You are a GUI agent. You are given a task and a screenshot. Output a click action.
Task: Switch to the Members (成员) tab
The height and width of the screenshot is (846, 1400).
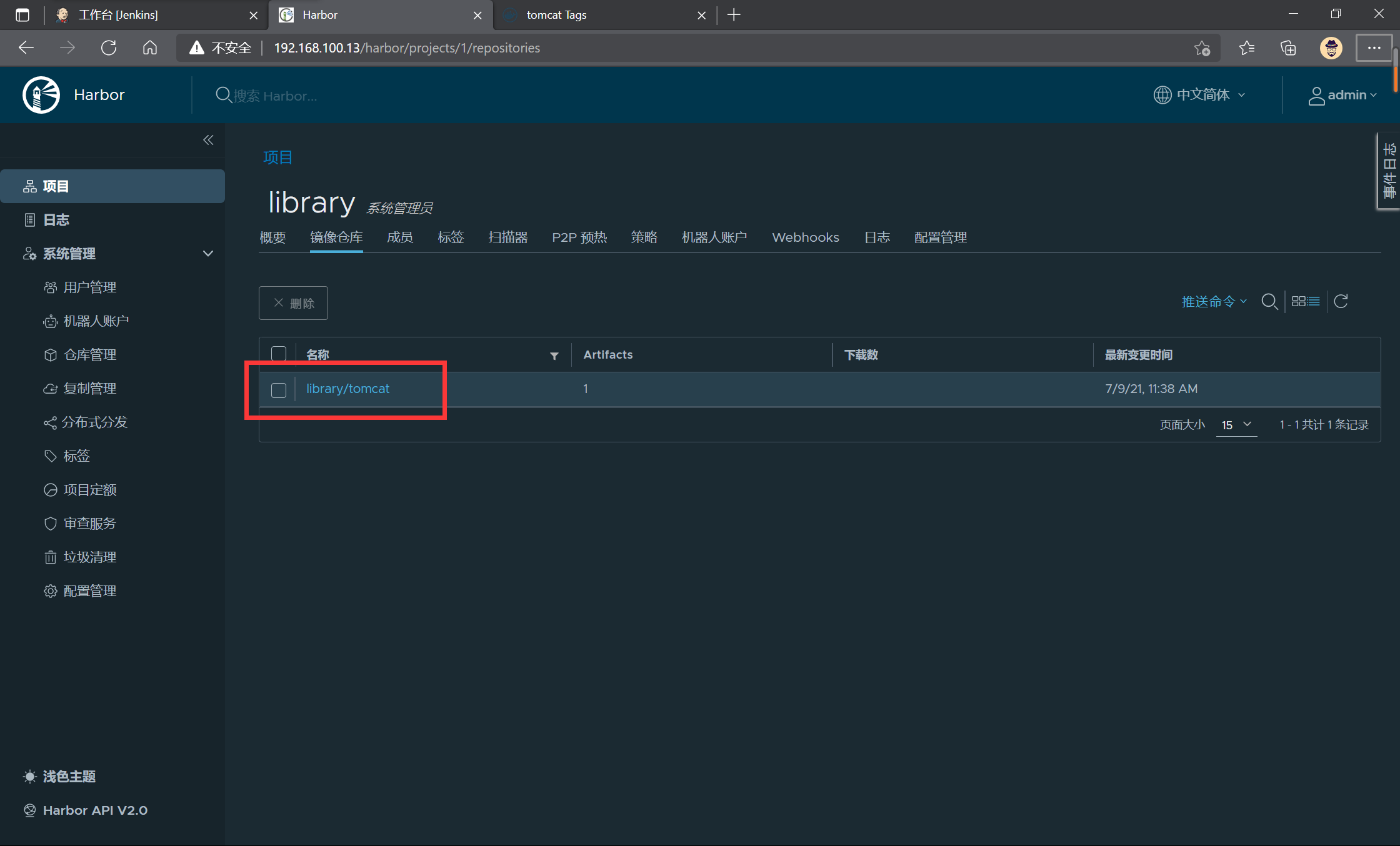[399, 237]
